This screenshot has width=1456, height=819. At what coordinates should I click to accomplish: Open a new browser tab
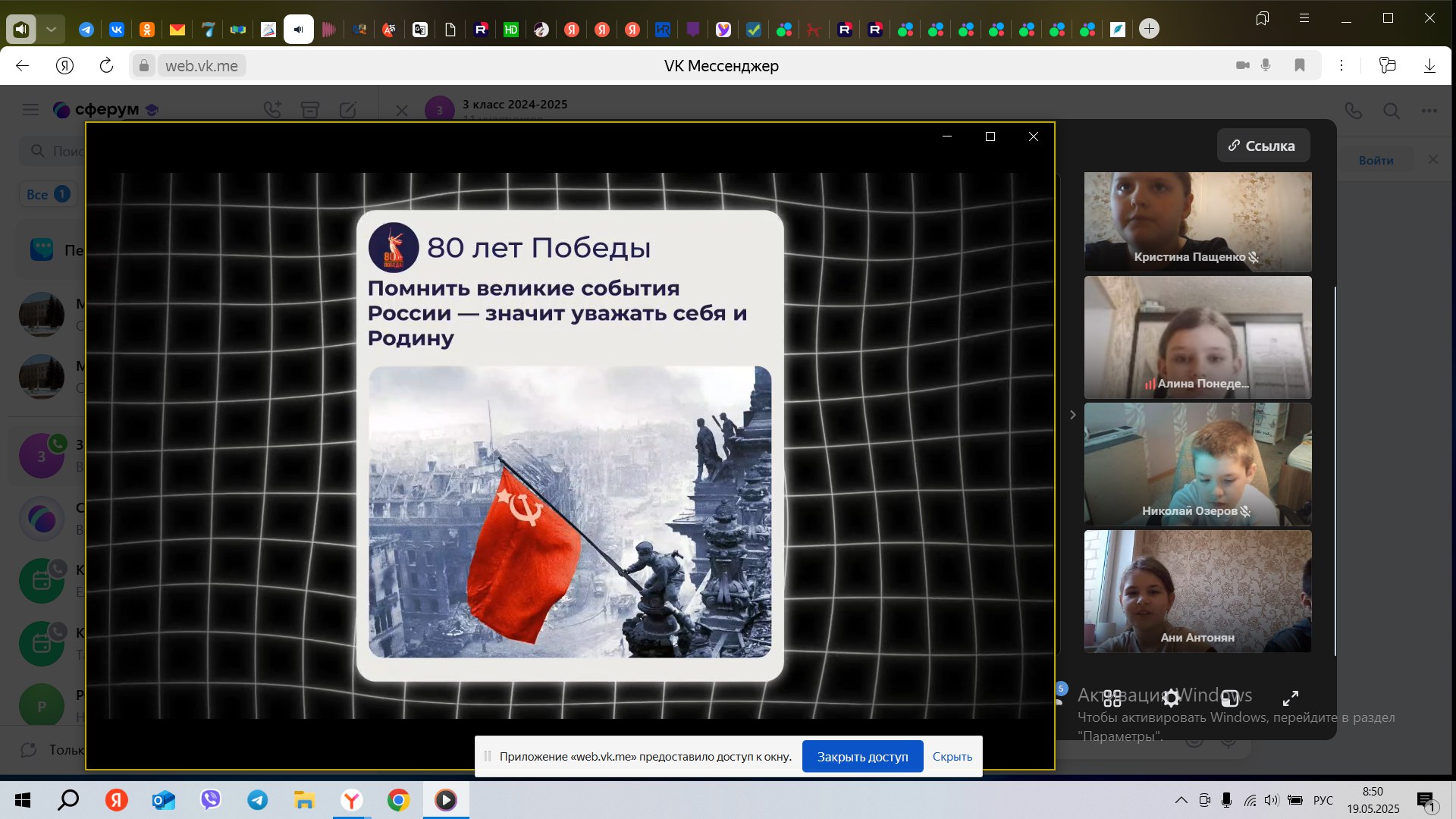tap(1149, 29)
